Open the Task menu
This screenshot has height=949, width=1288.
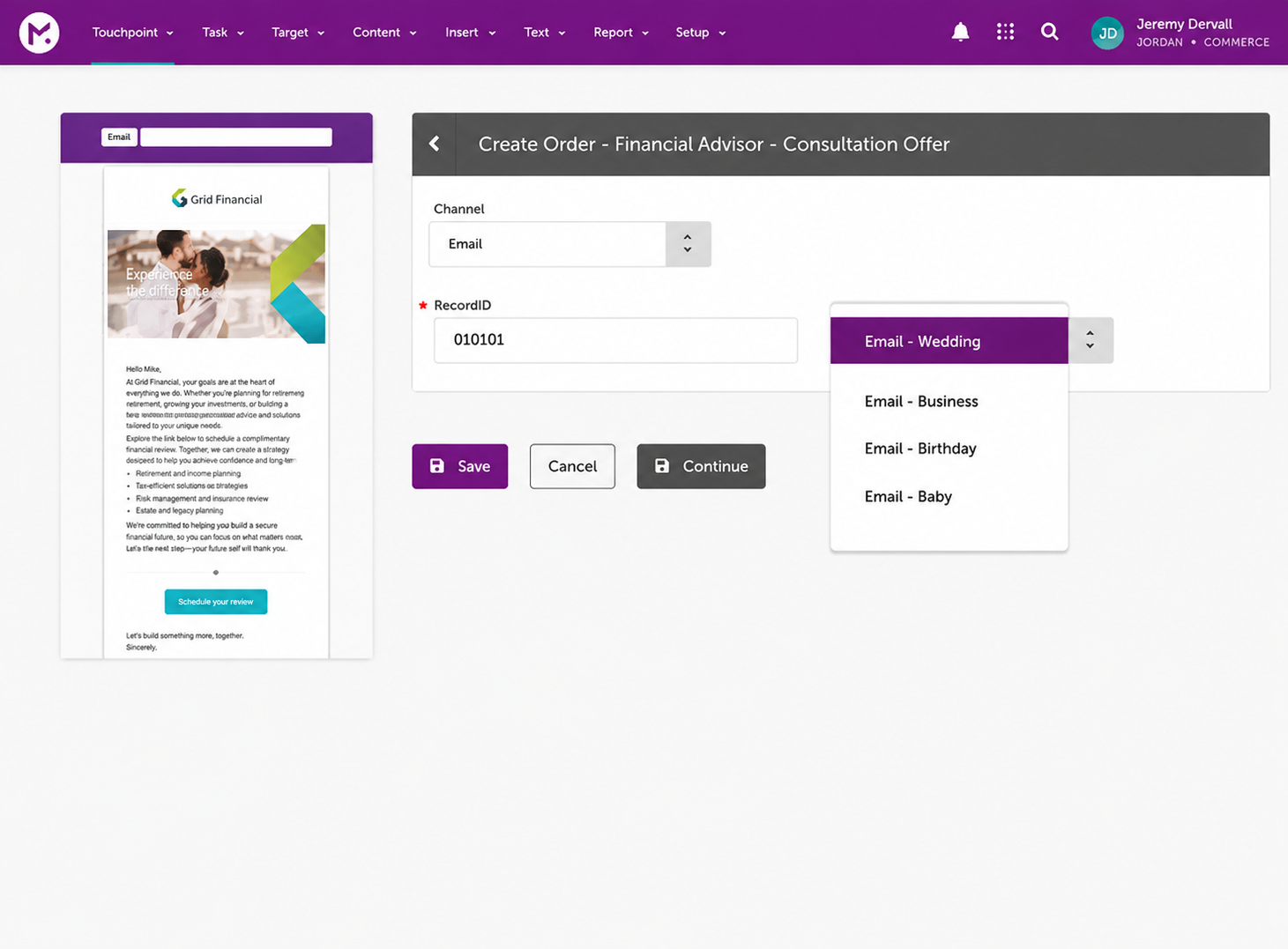pyautogui.click(x=223, y=33)
